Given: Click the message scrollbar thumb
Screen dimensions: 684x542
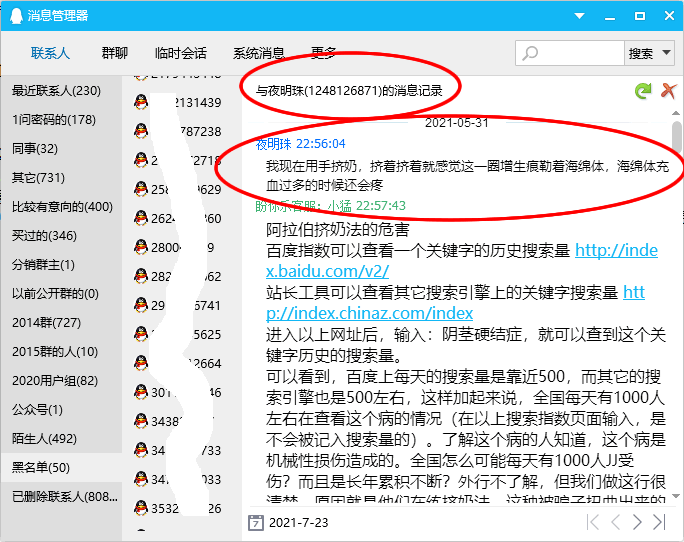Looking at the screenshot, I should click(677, 135).
